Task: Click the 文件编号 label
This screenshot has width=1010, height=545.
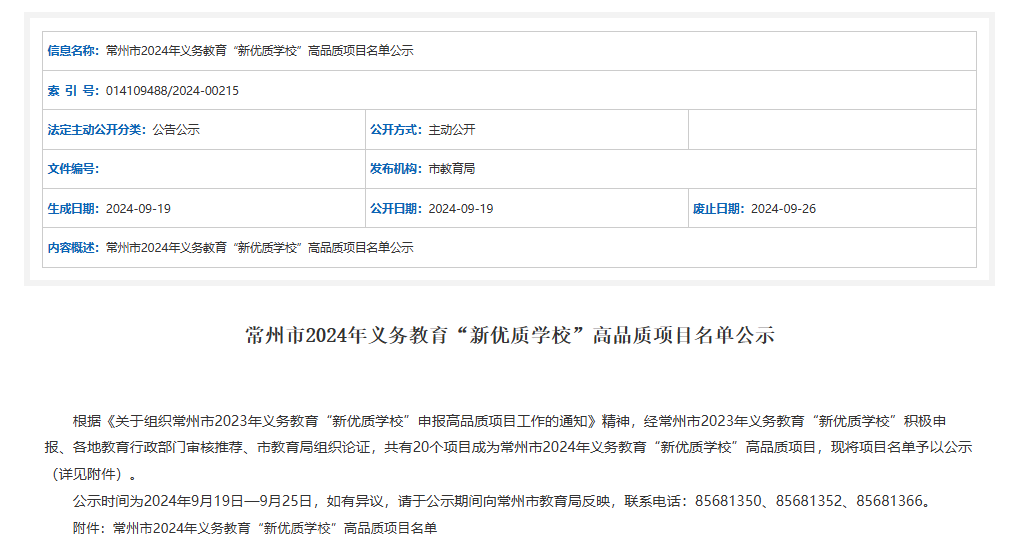Action: (x=73, y=169)
